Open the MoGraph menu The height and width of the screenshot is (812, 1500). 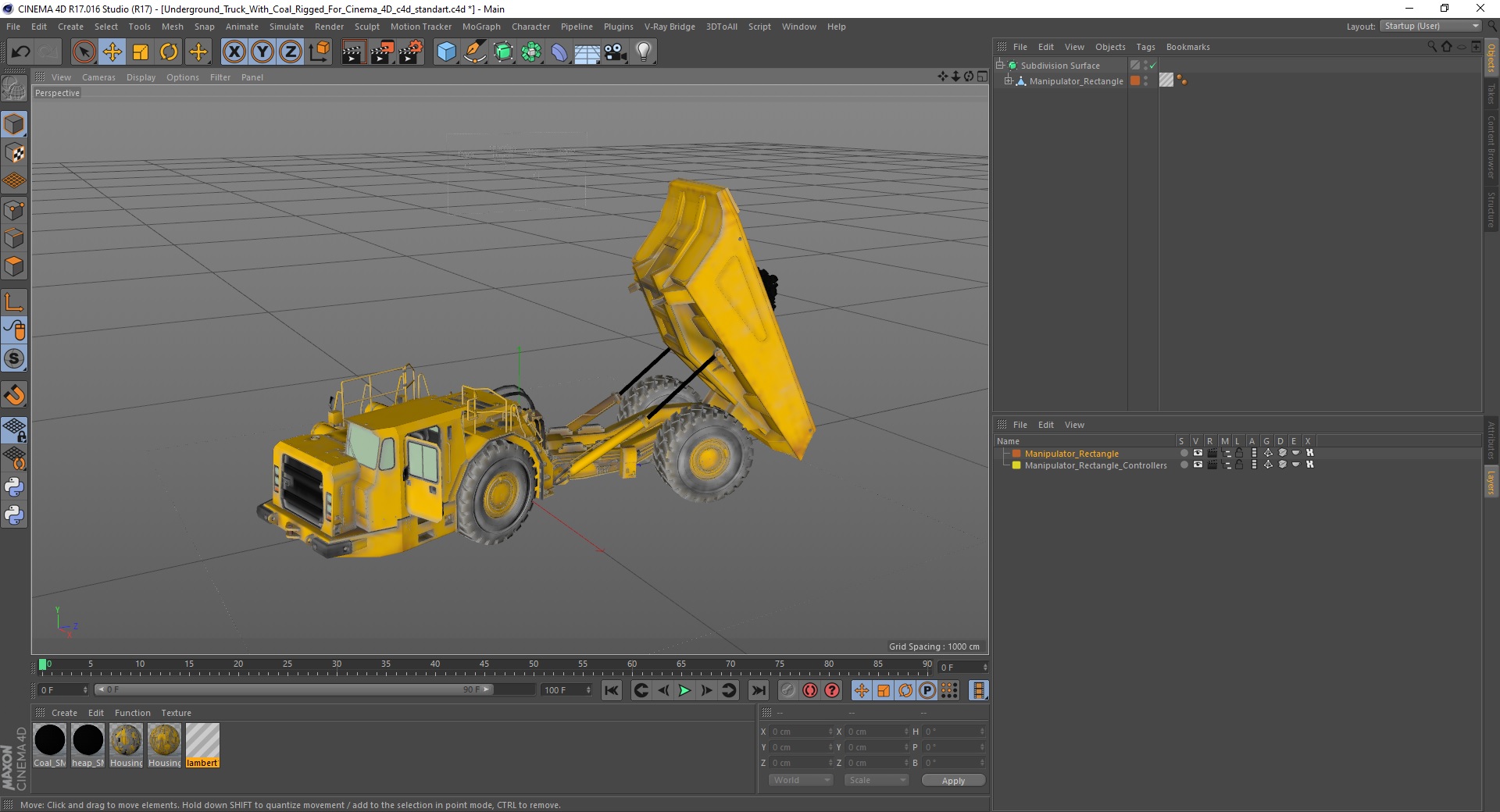[x=481, y=27]
